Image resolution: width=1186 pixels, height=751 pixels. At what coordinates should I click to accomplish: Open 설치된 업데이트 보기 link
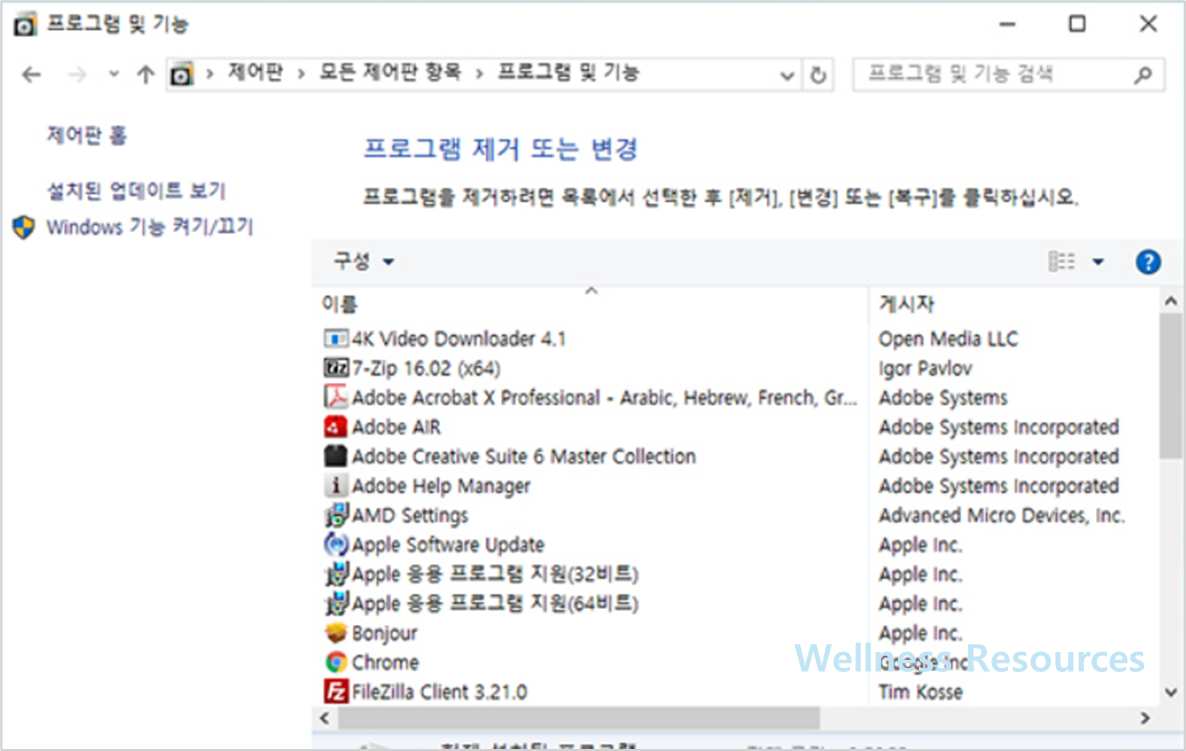pos(136,191)
